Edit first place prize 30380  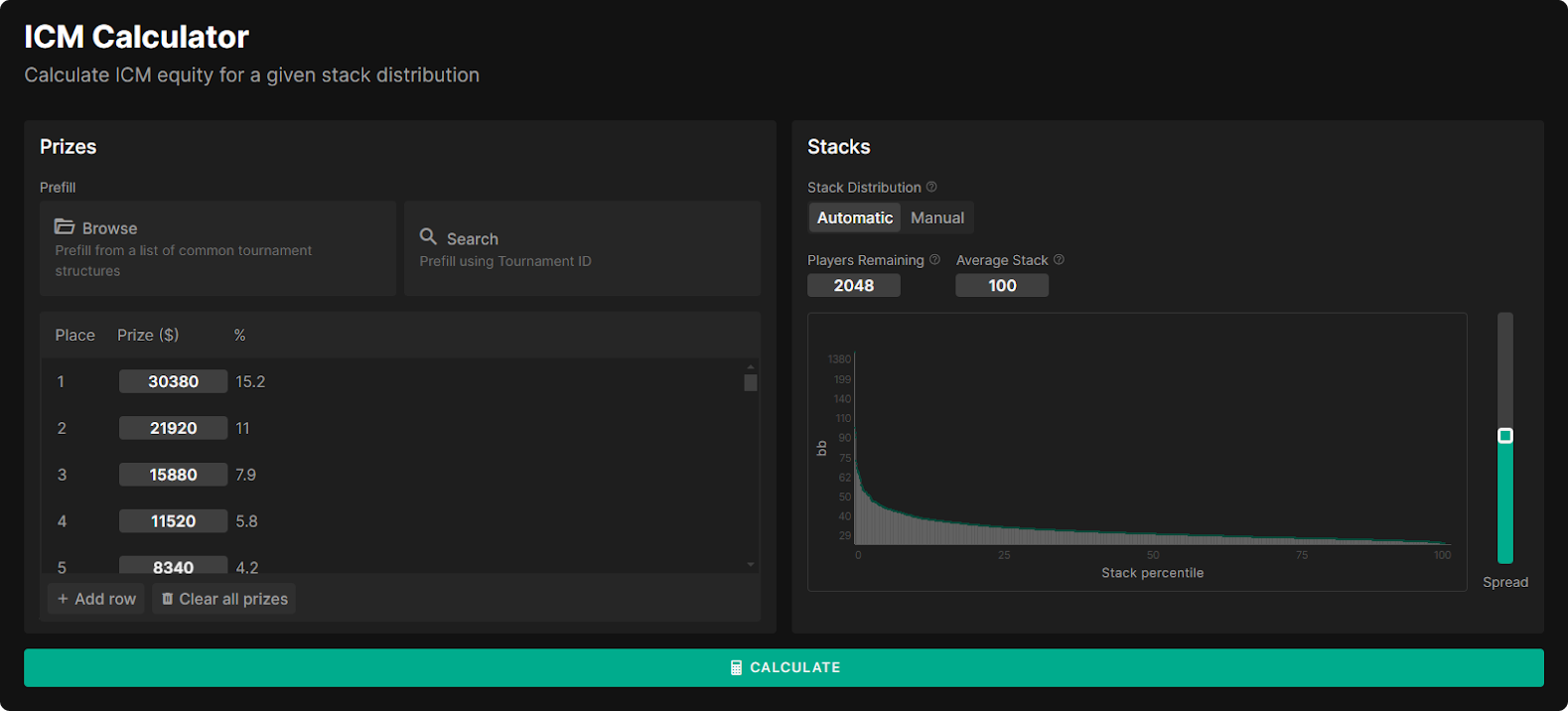click(173, 381)
